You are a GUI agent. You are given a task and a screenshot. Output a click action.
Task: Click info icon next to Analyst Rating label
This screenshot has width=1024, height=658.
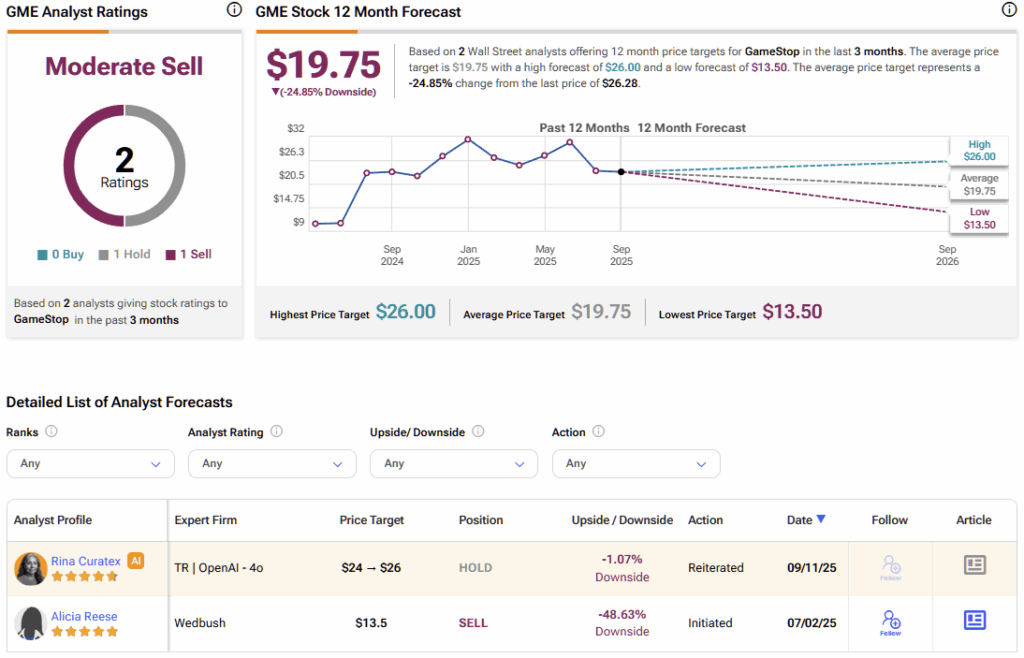pyautogui.click(x=276, y=431)
